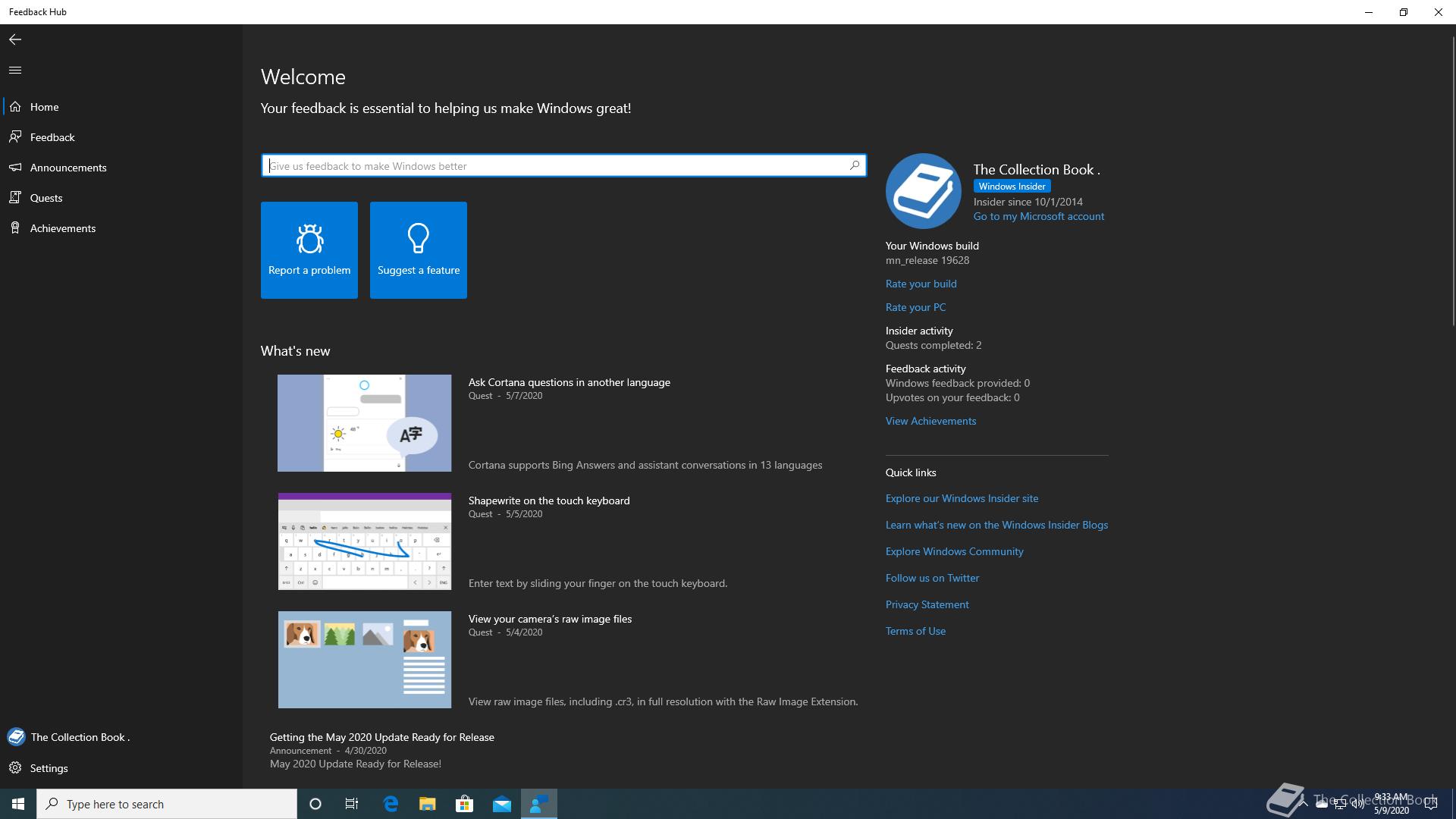The image size is (1456, 819).
Task: Open Windows Insider Blogs link
Action: 996,525
